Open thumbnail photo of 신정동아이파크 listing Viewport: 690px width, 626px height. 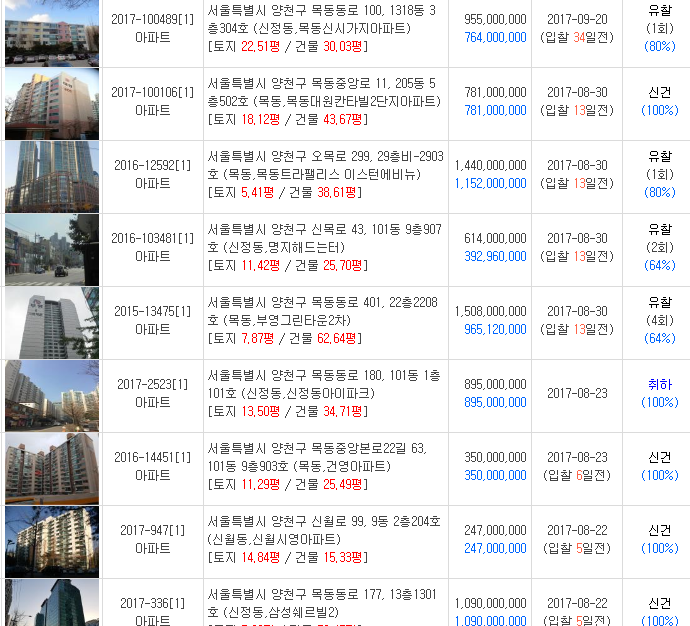[52, 396]
